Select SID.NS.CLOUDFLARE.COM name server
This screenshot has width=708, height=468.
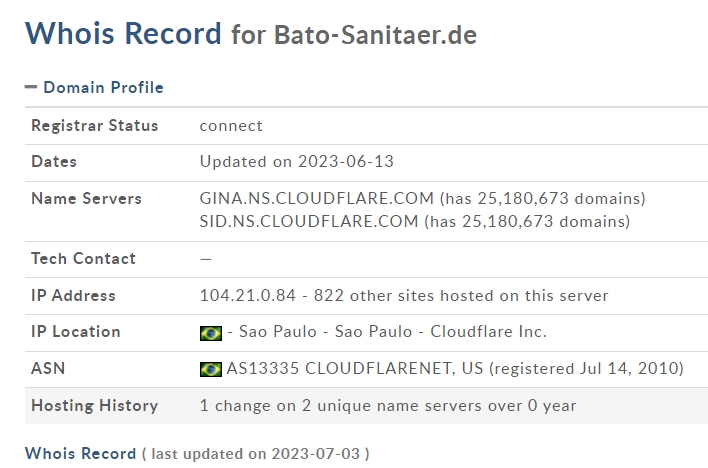pos(309,221)
